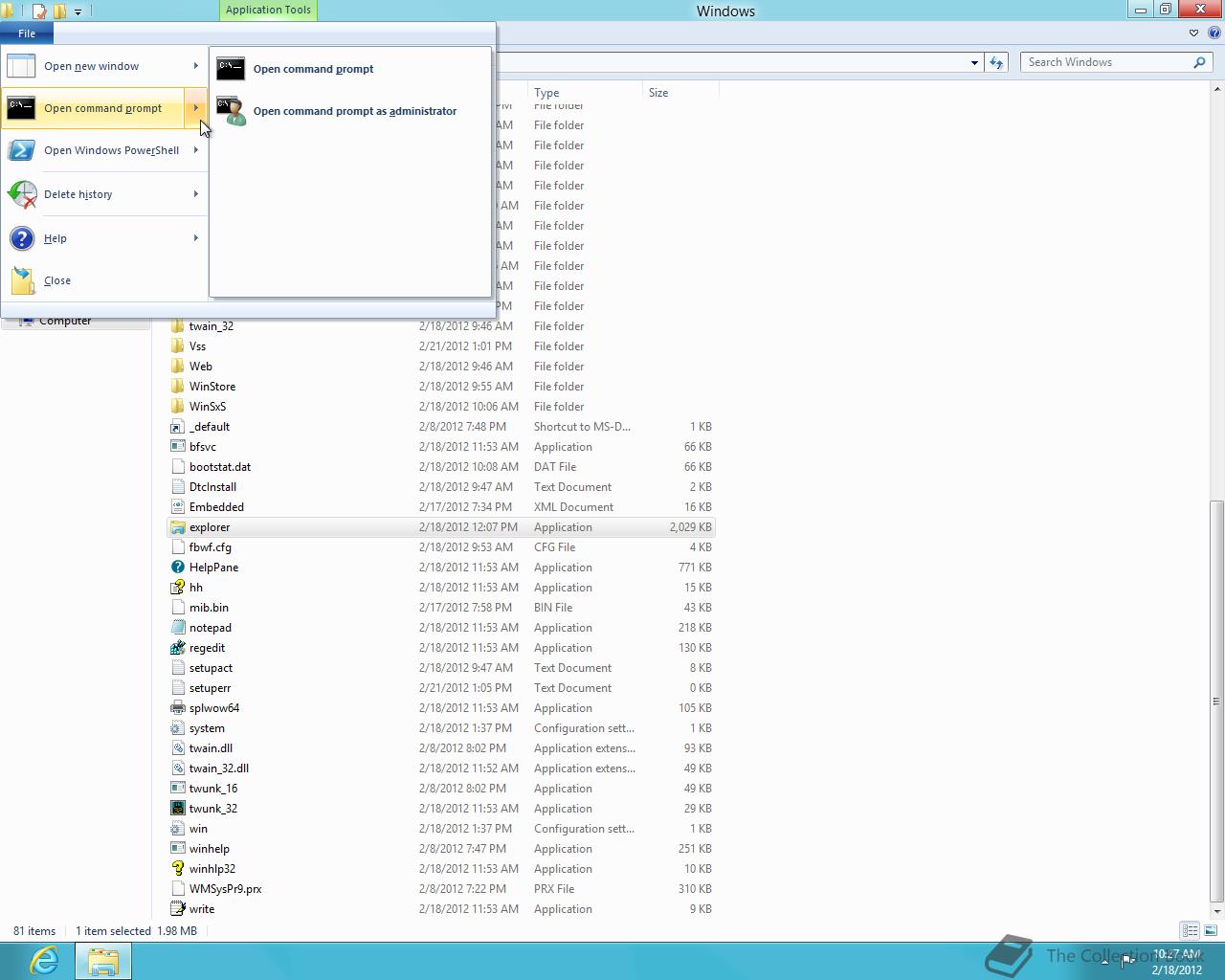Select the WMSysPr9.prx file
1225x980 pixels.
225,889
